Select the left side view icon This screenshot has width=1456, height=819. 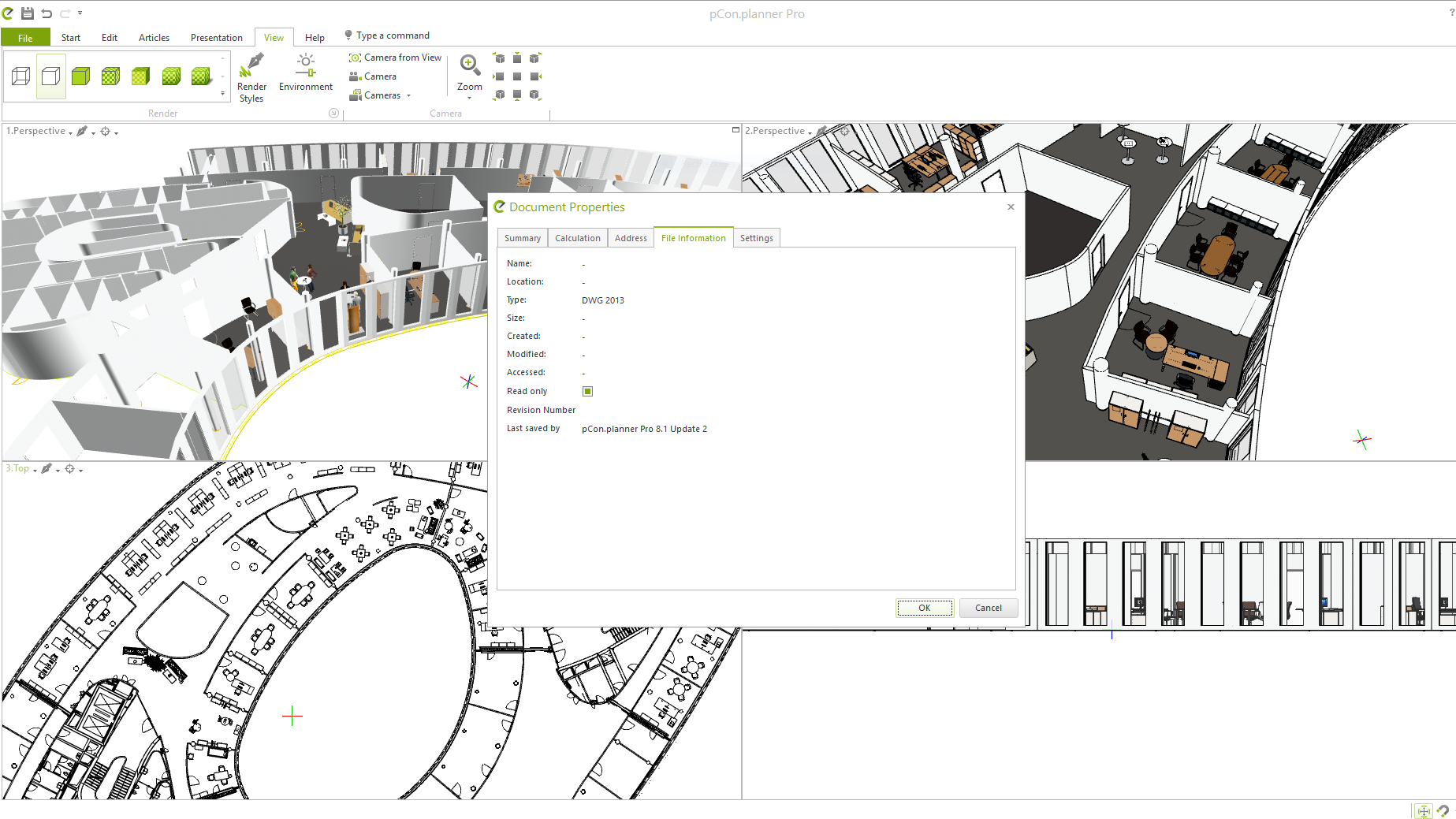499,76
